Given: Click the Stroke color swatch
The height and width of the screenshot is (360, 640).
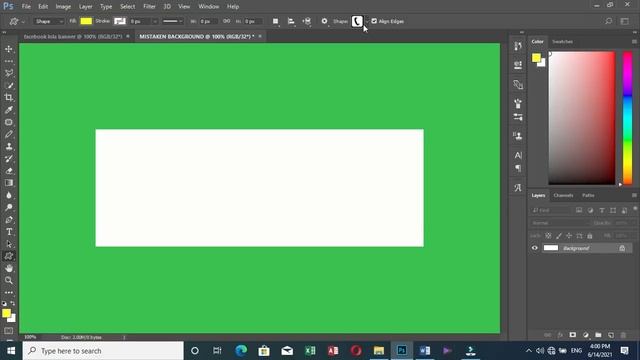Looking at the screenshot, I should point(120,21).
